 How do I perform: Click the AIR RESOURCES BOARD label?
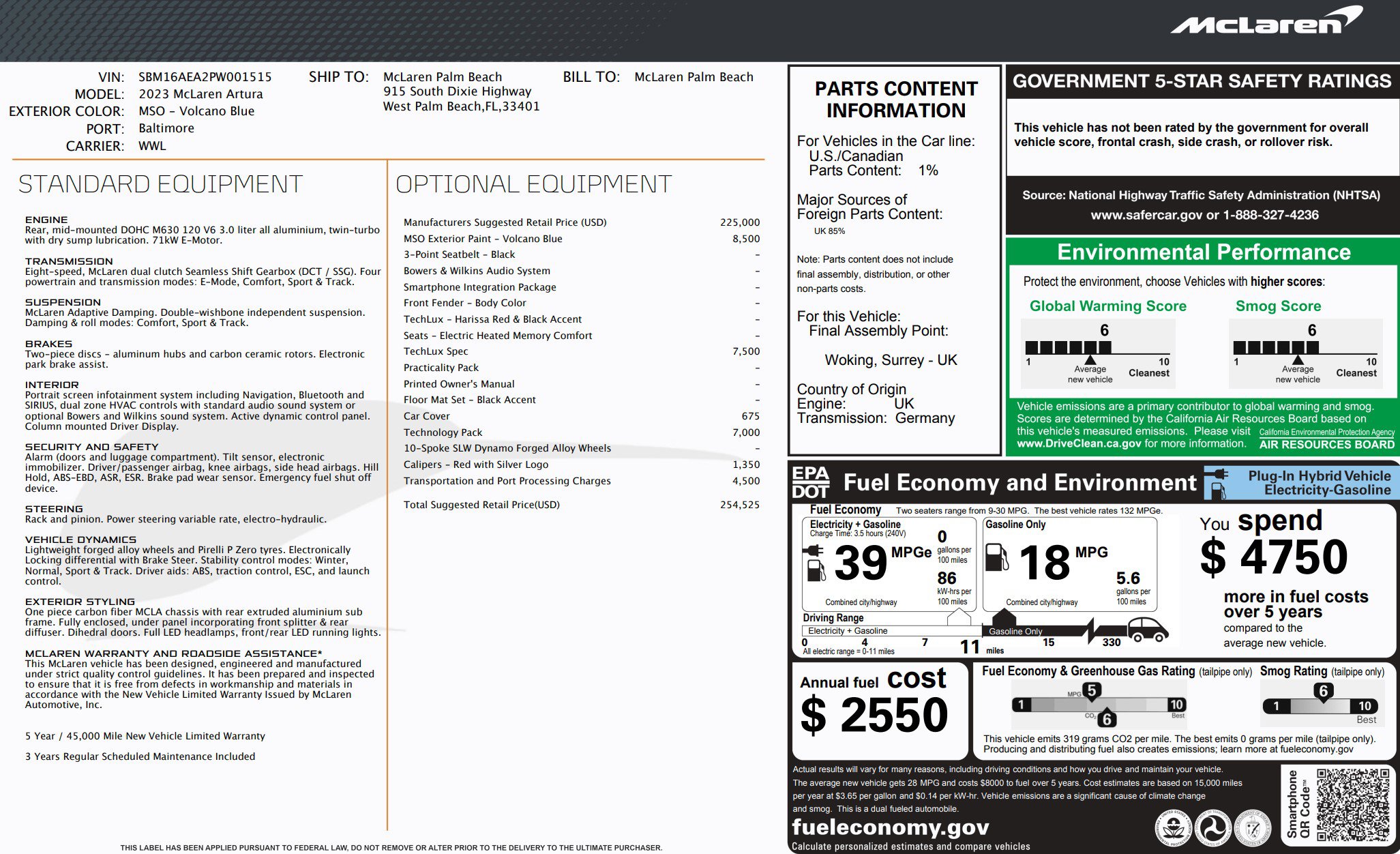click(x=1326, y=444)
